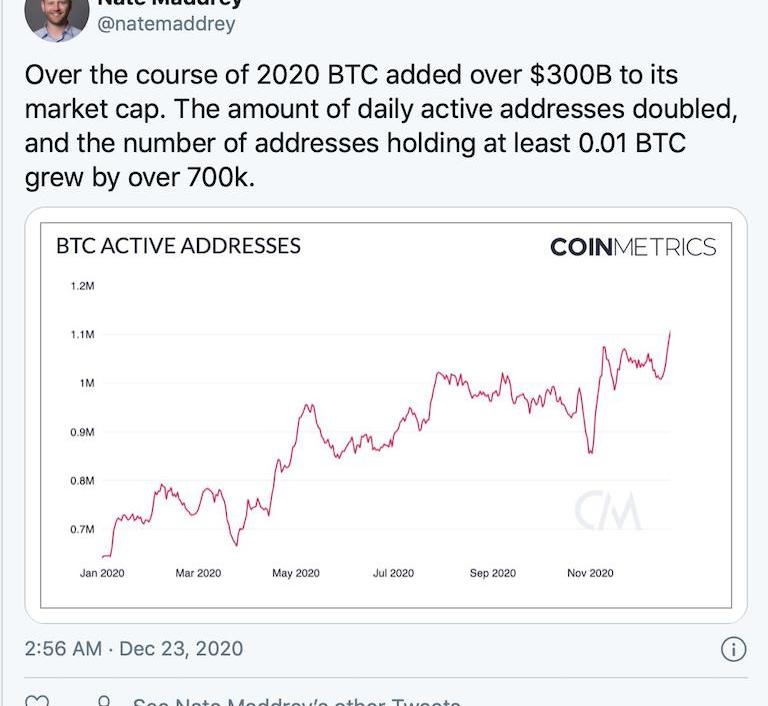The image size is (768, 706).
Task: Open the embedded BTC chart image
Action: point(386,415)
